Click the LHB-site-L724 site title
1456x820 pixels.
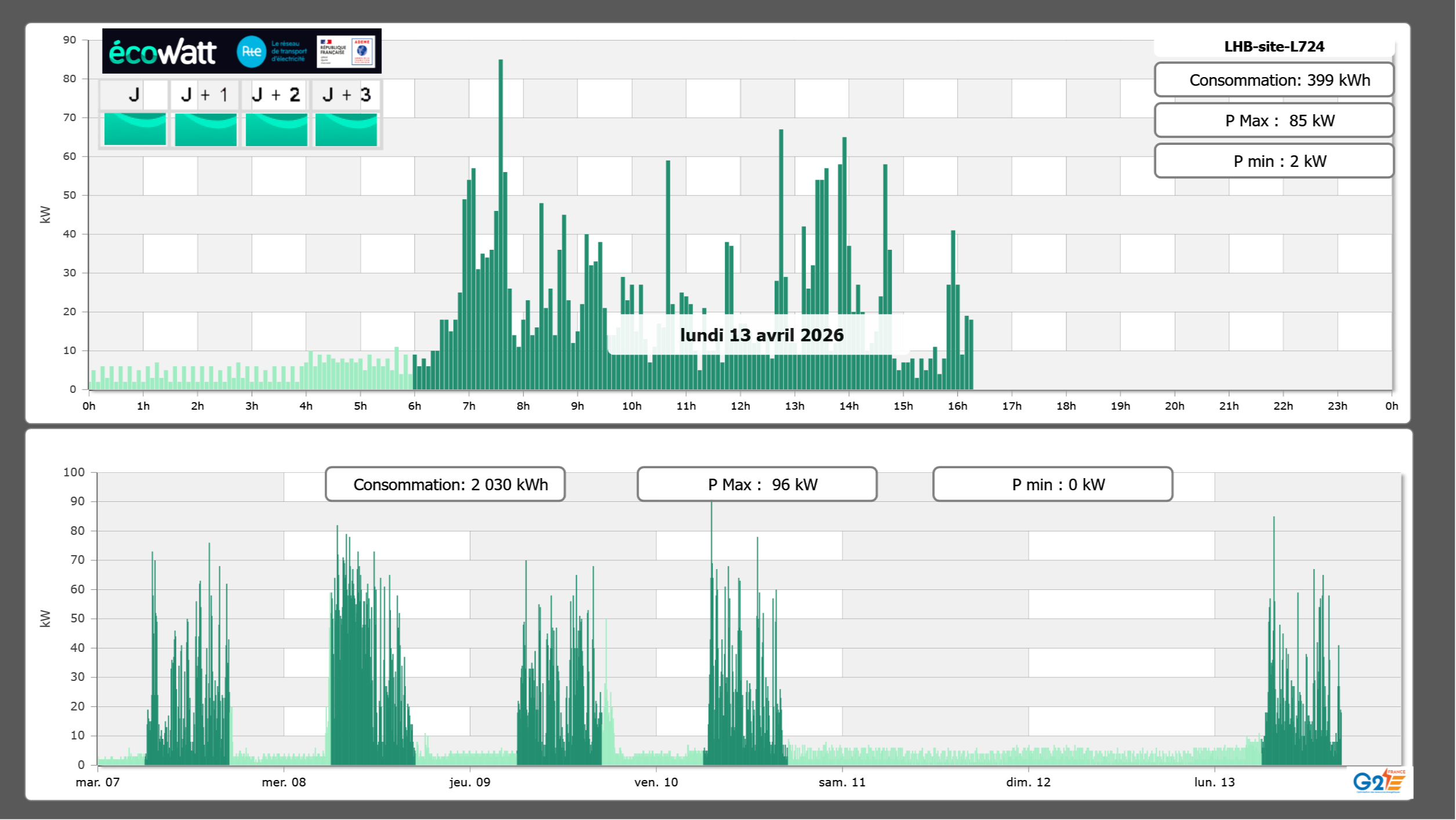click(x=1274, y=46)
